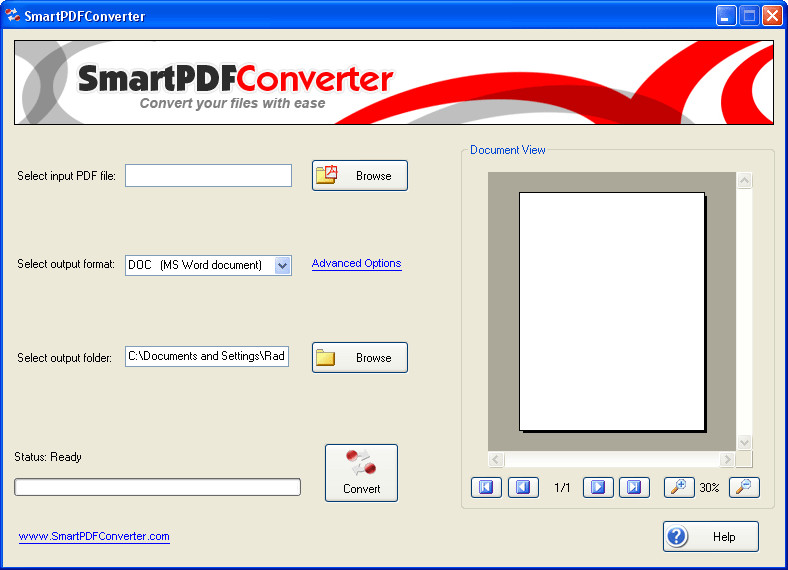Go to first page in Document View
The image size is (788, 570).
point(486,487)
